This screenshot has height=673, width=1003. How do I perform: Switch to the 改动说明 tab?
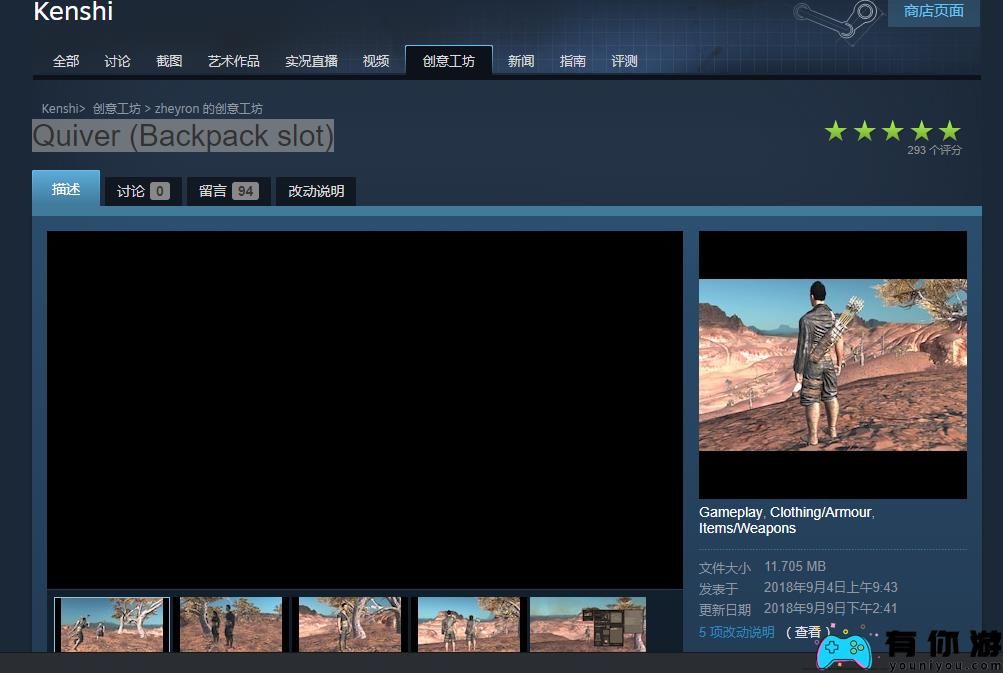(315, 190)
